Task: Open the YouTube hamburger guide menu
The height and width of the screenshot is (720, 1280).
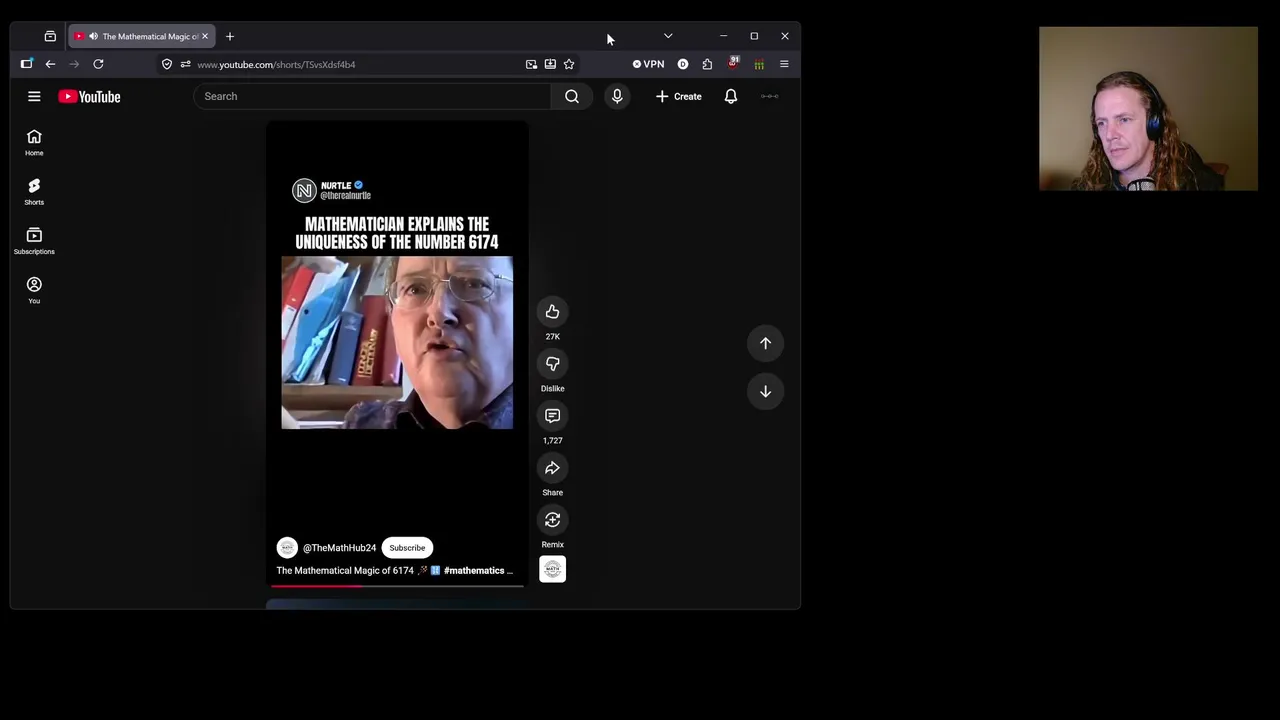Action: tap(34, 96)
